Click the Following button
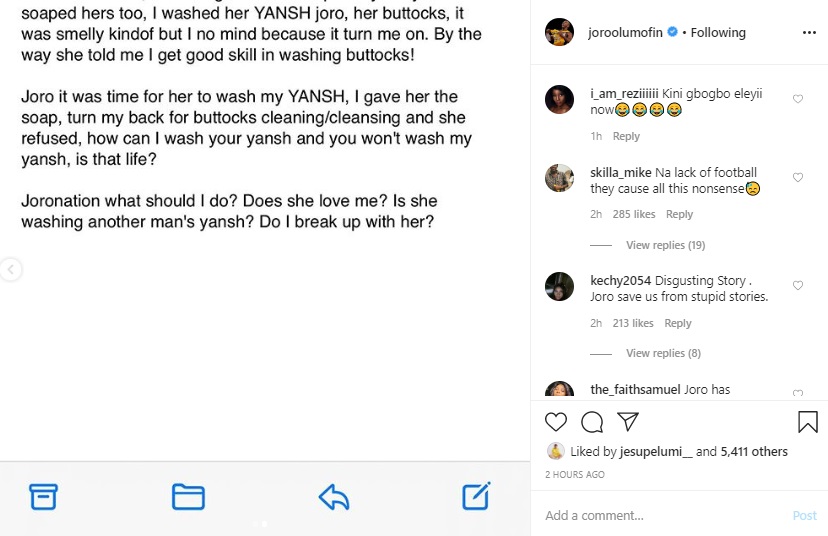Screen dimensions: 828x536 718,32
